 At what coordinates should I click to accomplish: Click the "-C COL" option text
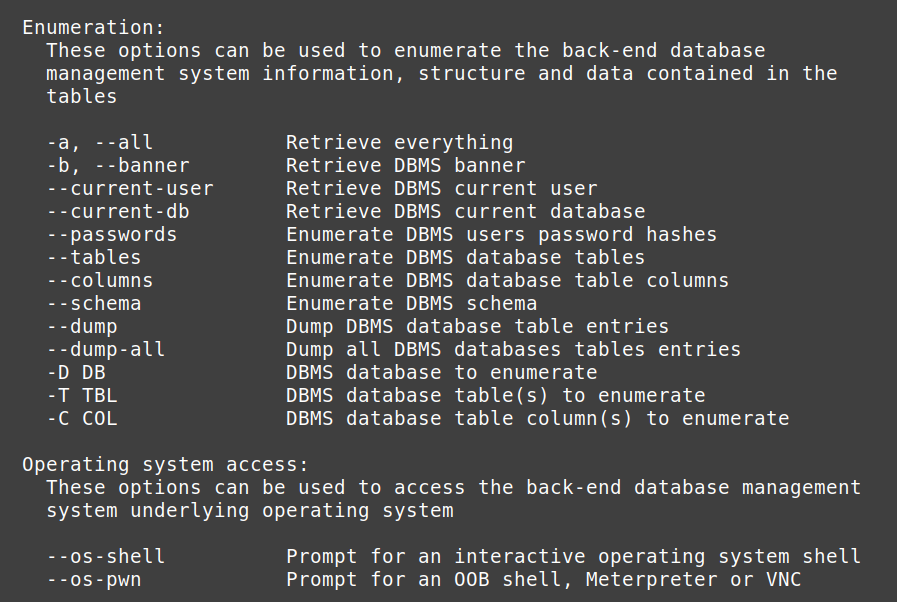click(81, 419)
